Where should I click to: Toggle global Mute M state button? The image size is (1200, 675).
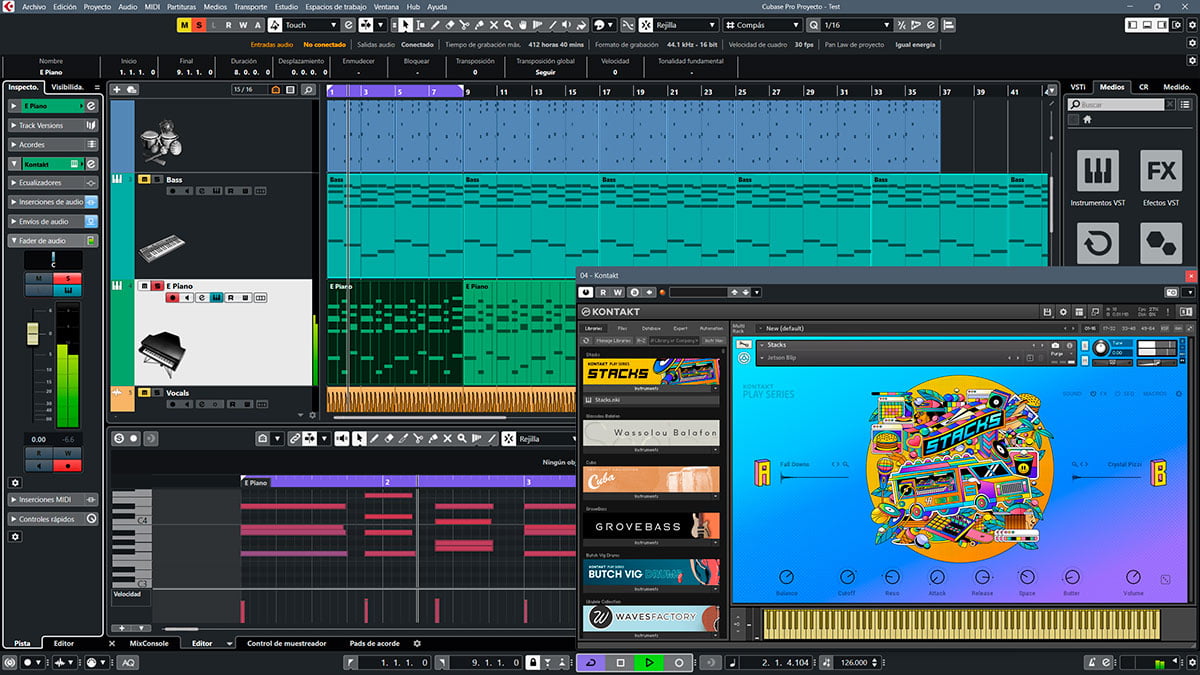click(186, 25)
